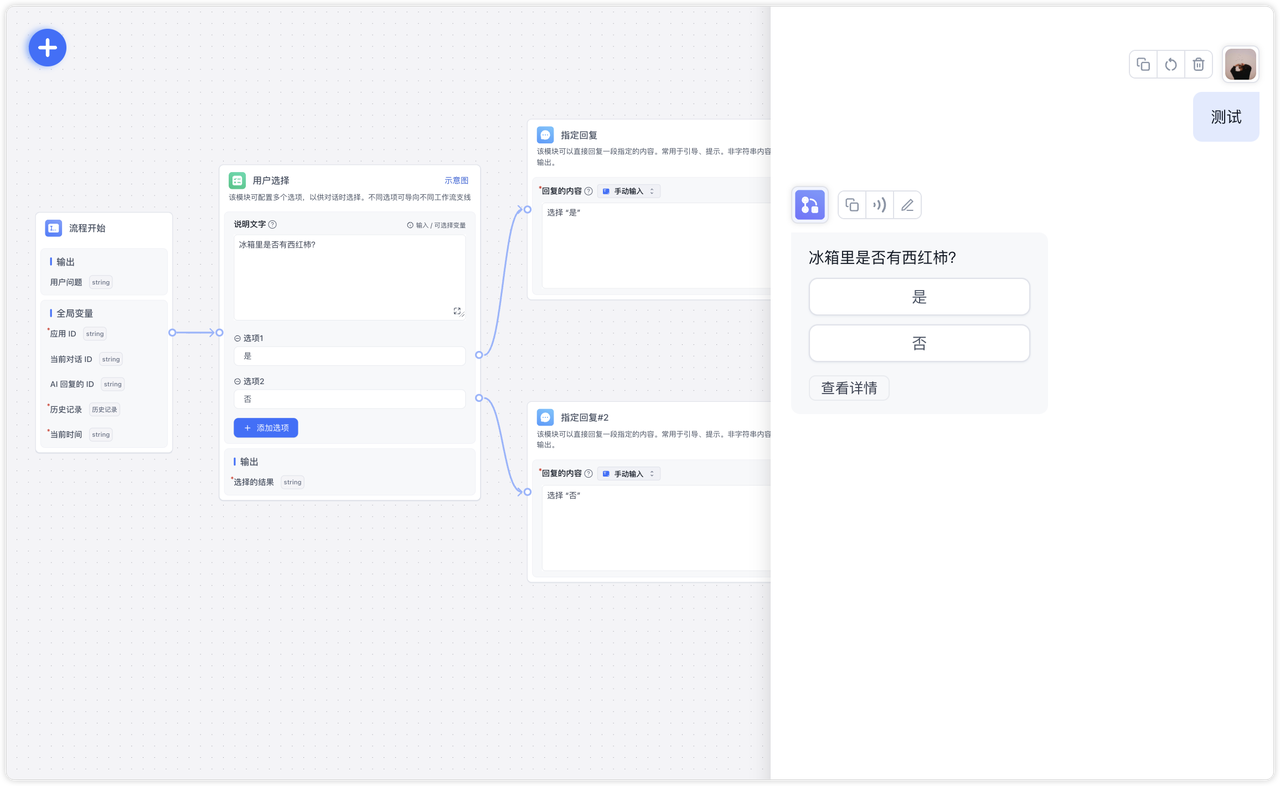Remove 选项1 using its minus icon
The width and height of the screenshot is (1280, 786).
(x=238, y=338)
